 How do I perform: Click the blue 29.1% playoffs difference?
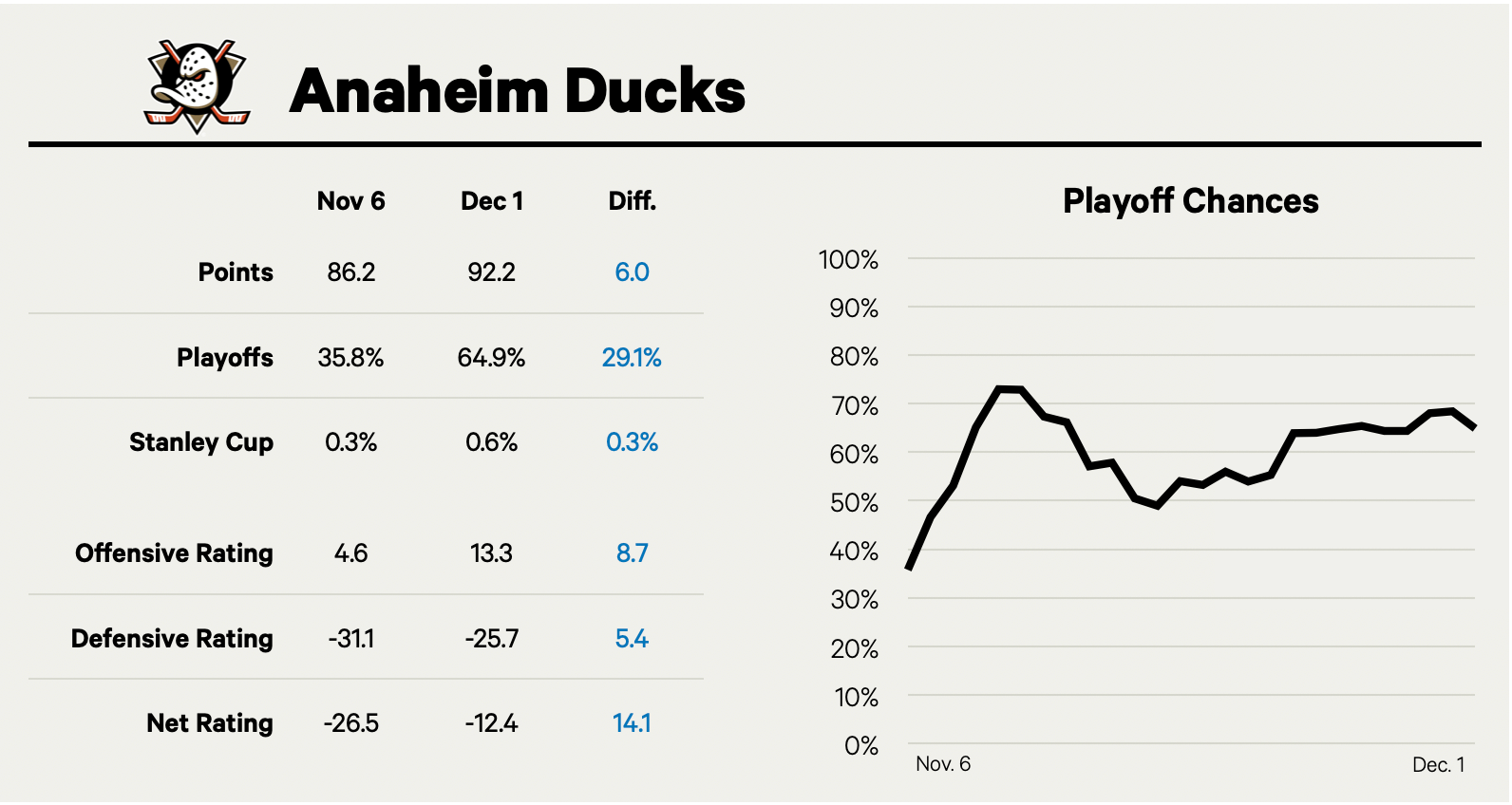pyautogui.click(x=632, y=358)
